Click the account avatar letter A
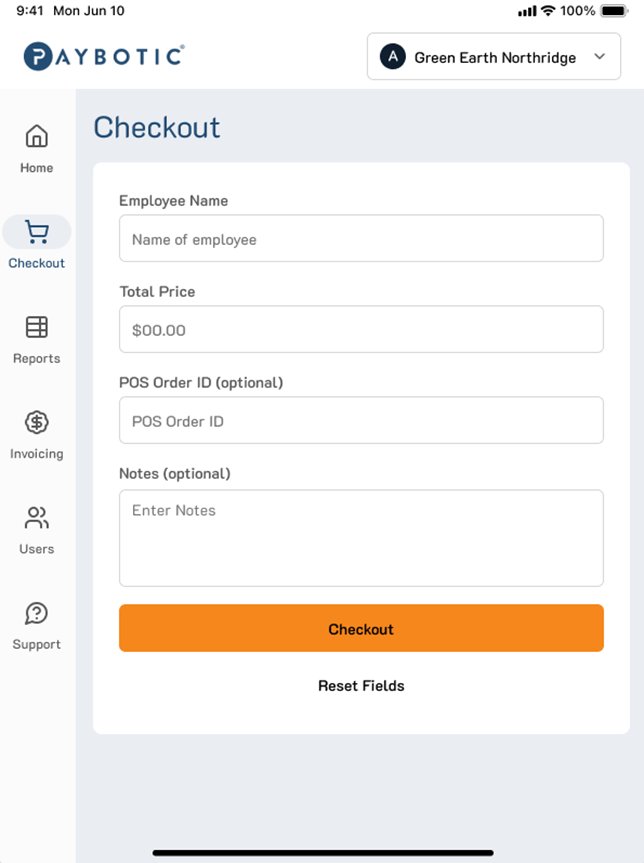The image size is (644, 863). [393, 57]
